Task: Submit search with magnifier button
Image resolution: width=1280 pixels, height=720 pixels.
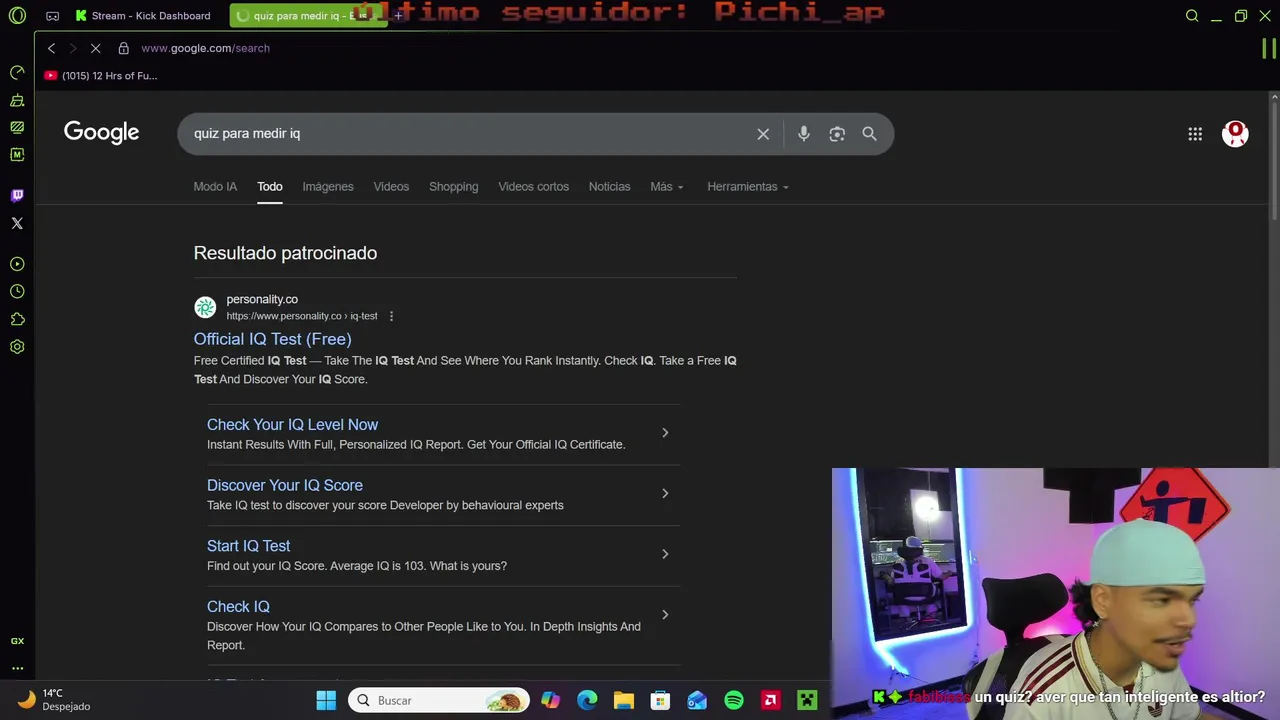Action: 869,134
